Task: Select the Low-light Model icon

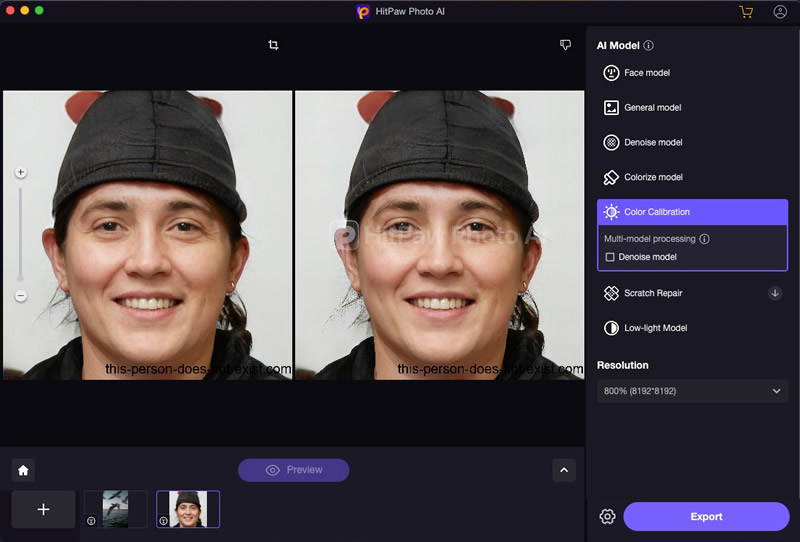Action: [x=611, y=328]
